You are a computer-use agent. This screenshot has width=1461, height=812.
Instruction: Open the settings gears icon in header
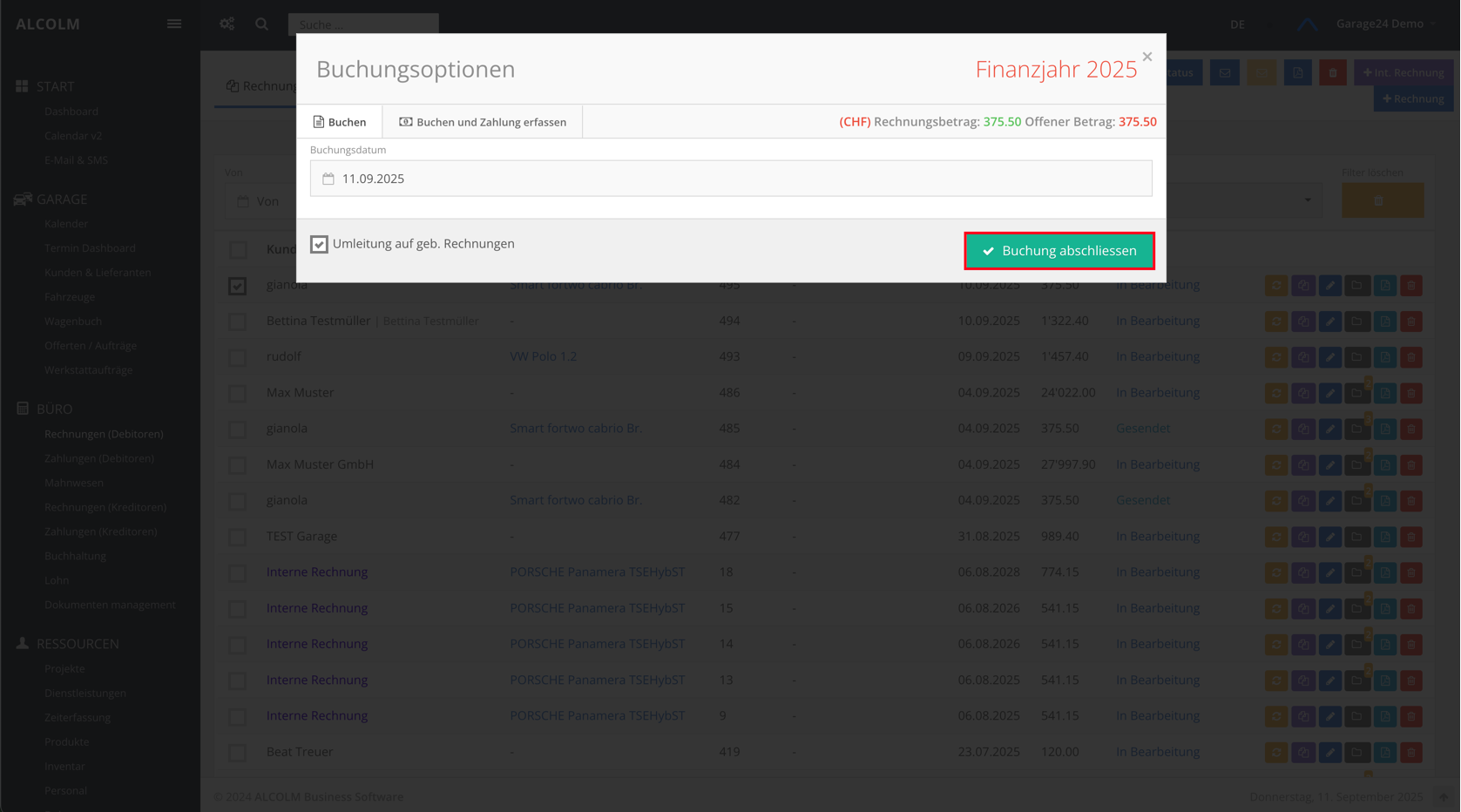[x=227, y=24]
